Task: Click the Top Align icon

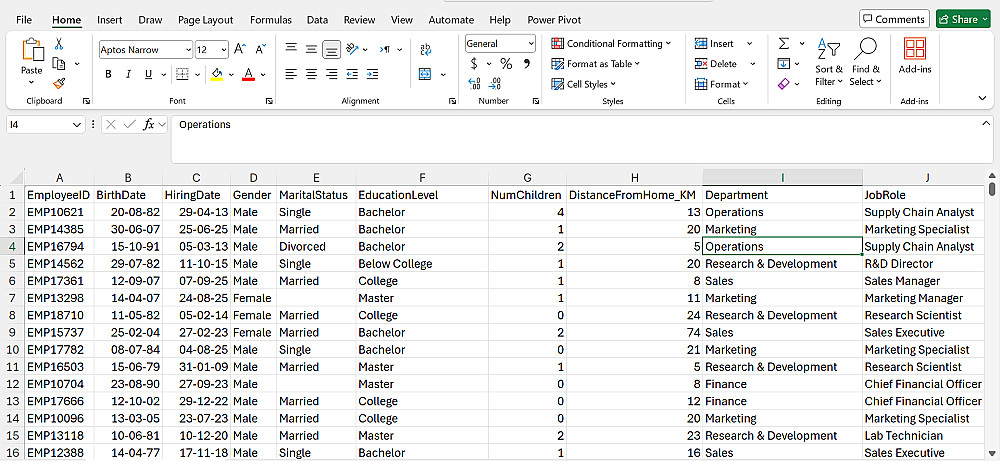Action: (291, 48)
